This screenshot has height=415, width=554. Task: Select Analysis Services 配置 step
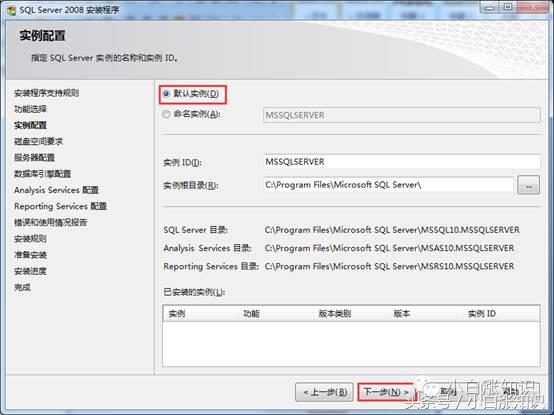point(56,190)
